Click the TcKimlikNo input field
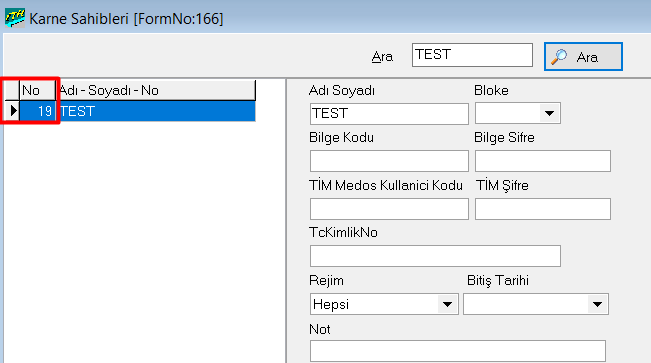Image resolution: width=651 pixels, height=363 pixels. (x=435, y=256)
